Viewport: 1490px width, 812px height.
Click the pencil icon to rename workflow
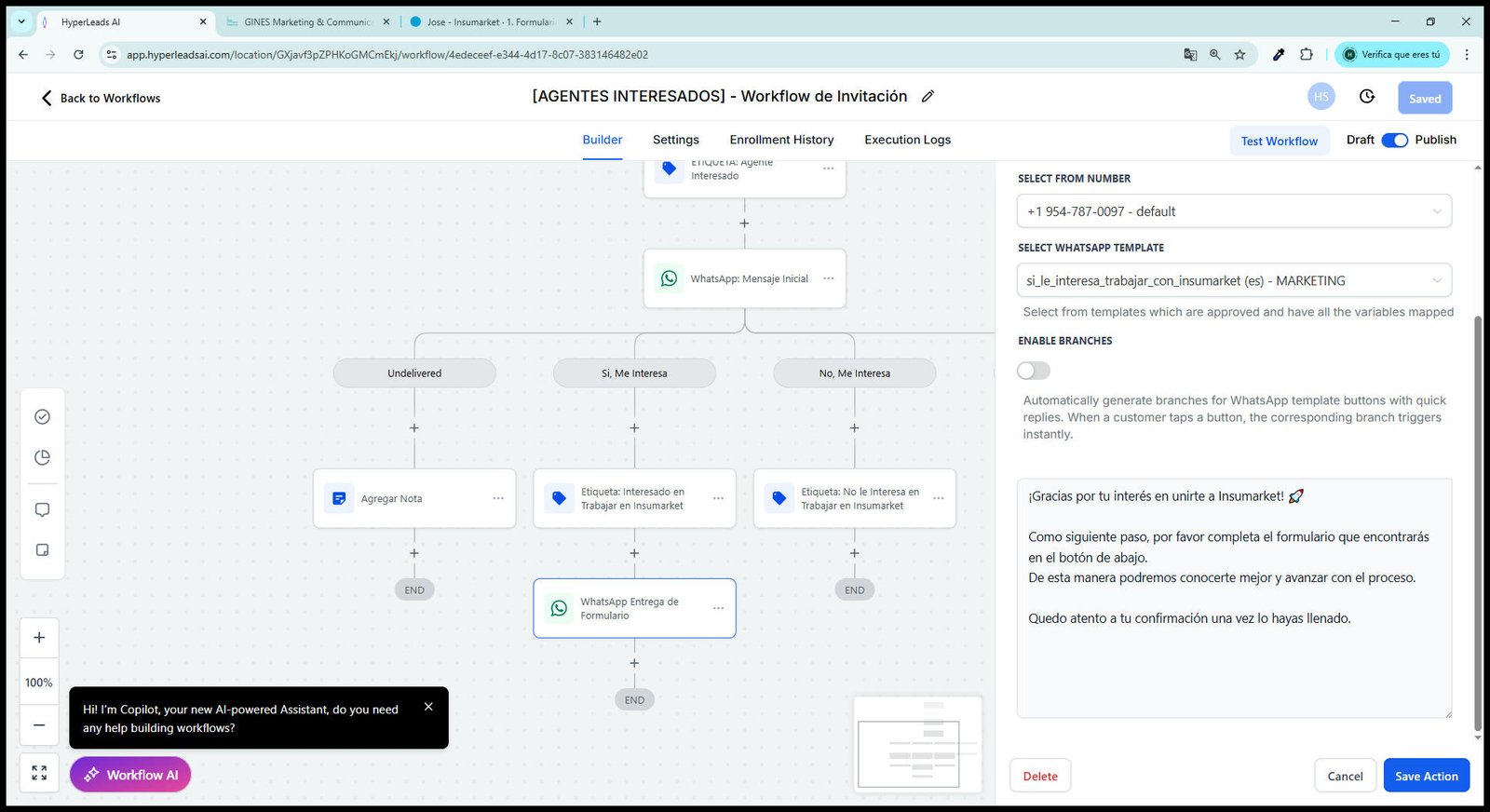pos(928,97)
